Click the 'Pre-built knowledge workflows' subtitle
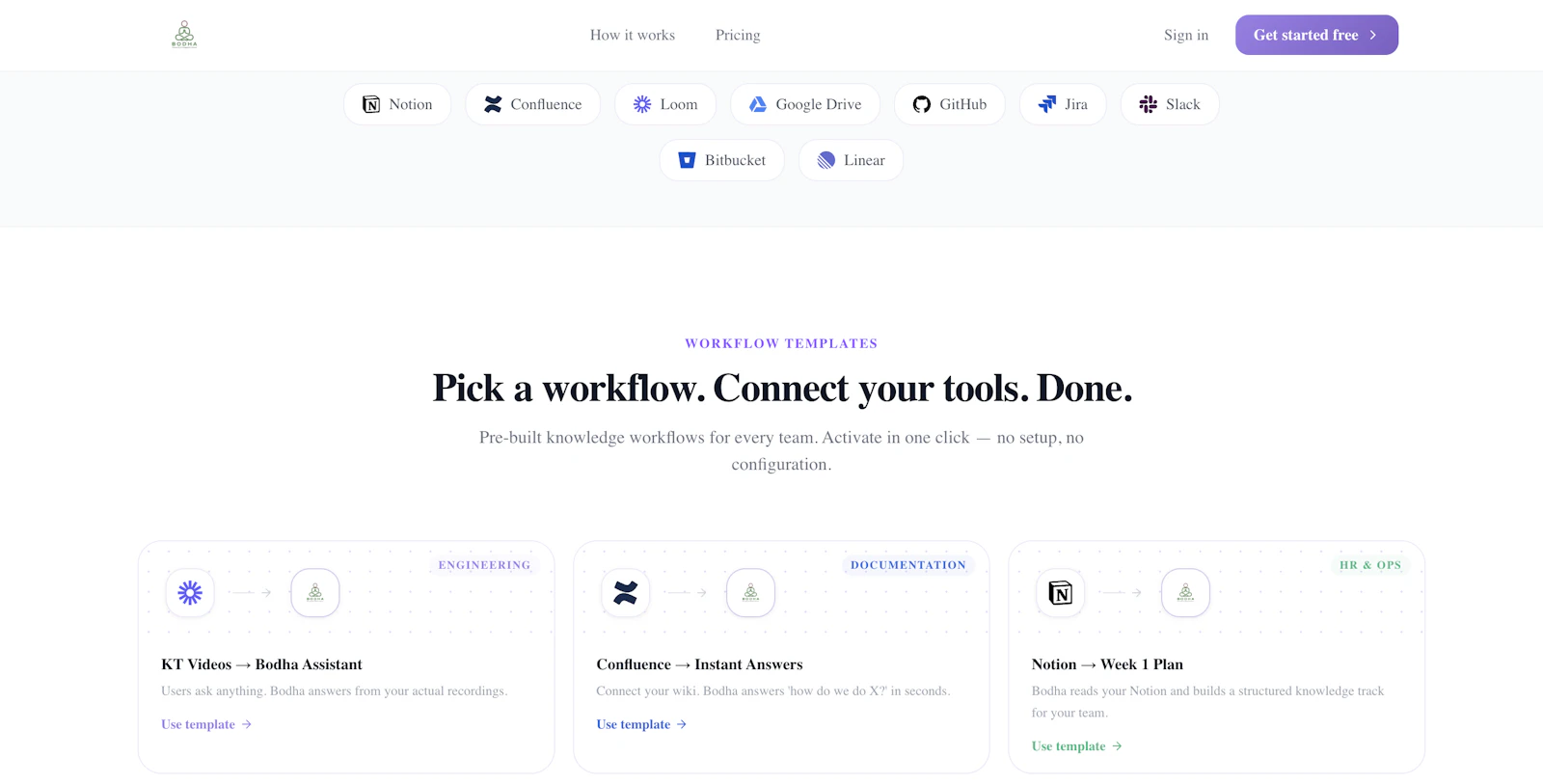Image resolution: width=1543 pixels, height=784 pixels. point(782,450)
